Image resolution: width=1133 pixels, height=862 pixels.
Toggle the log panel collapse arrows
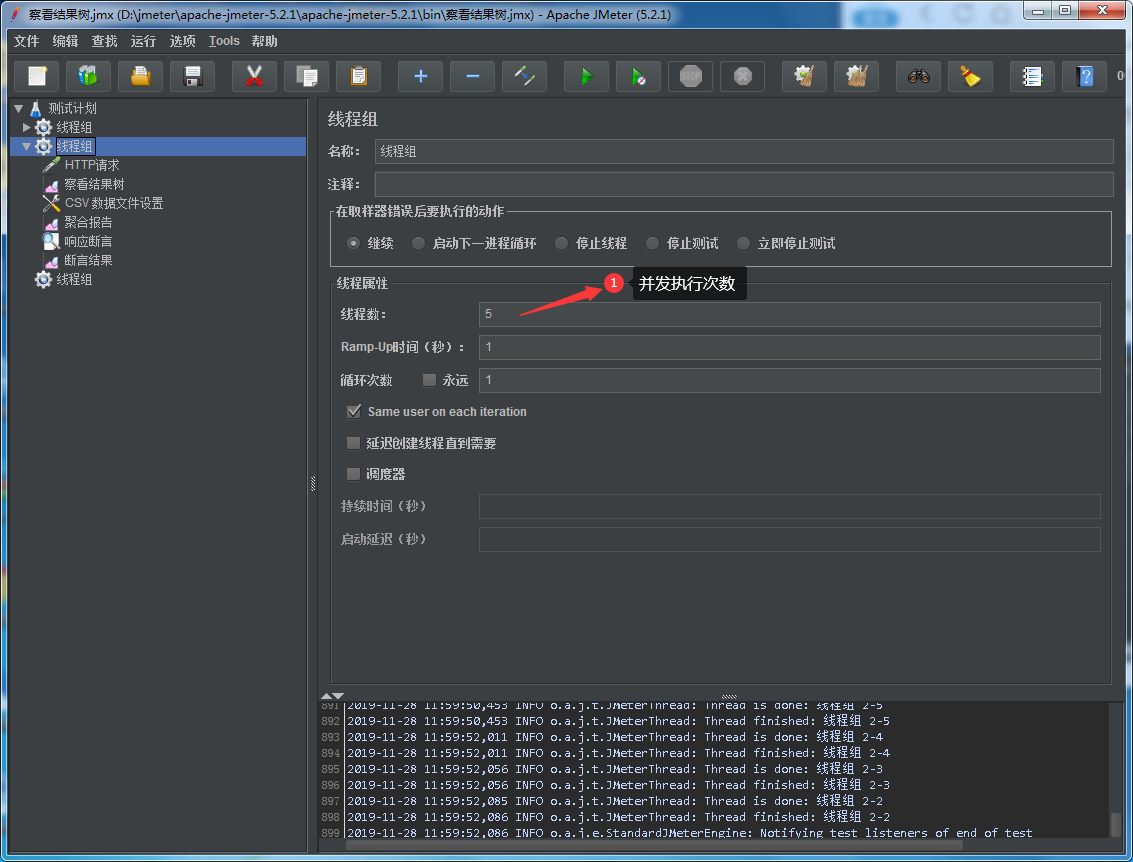(332, 695)
